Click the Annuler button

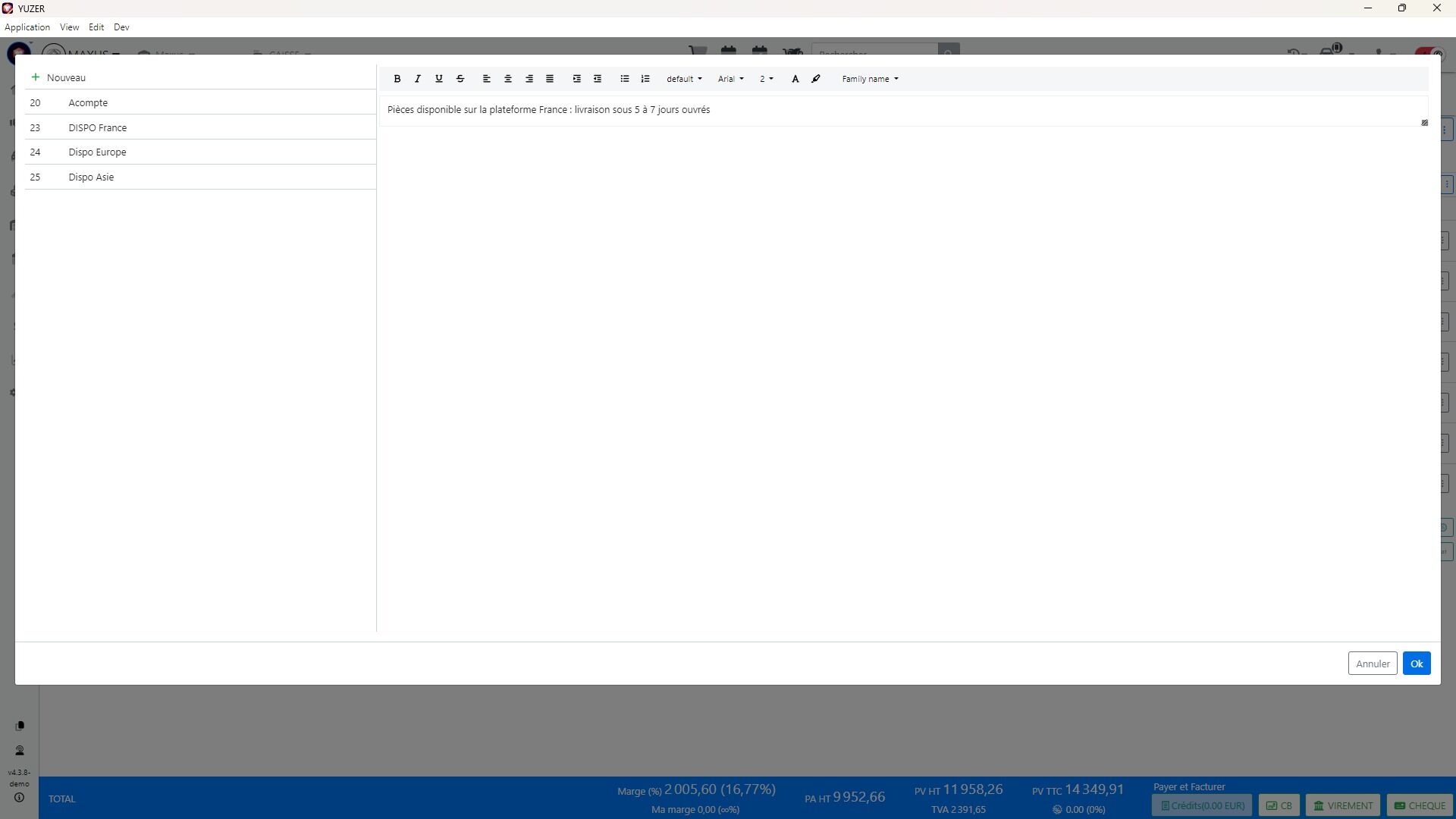pyautogui.click(x=1372, y=664)
